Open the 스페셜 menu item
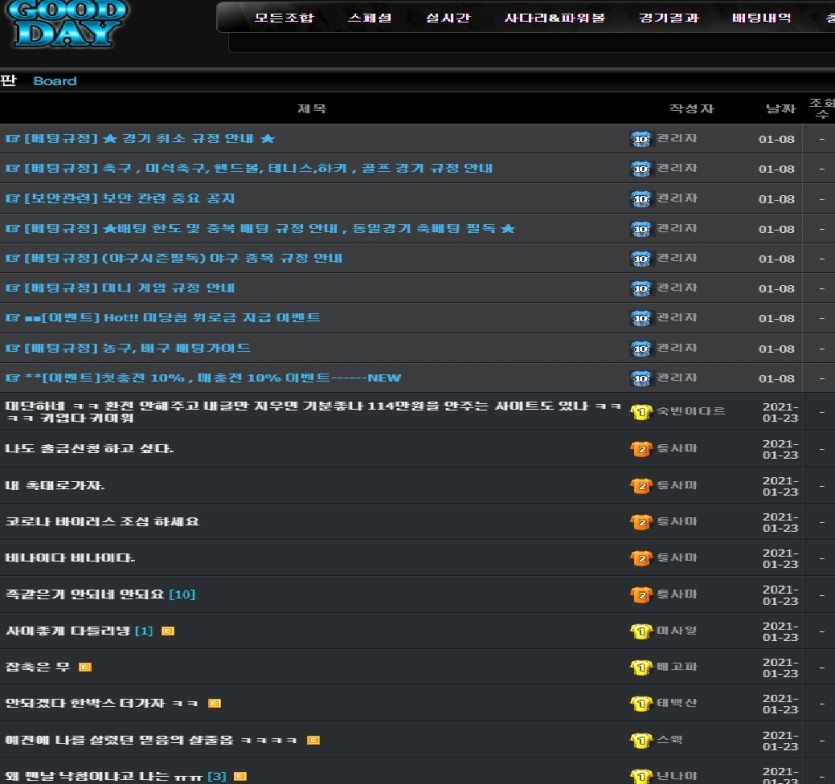 point(370,18)
